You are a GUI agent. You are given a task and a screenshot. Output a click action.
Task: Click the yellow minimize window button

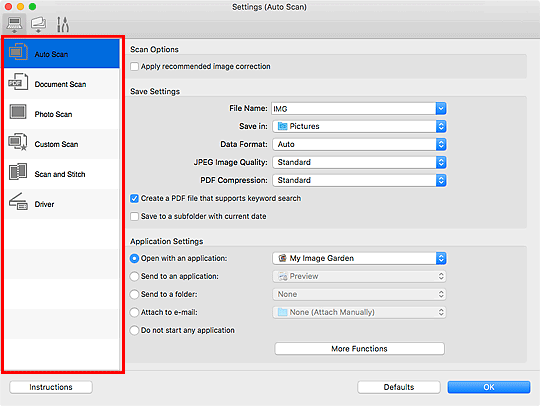pyautogui.click(x=20, y=7)
